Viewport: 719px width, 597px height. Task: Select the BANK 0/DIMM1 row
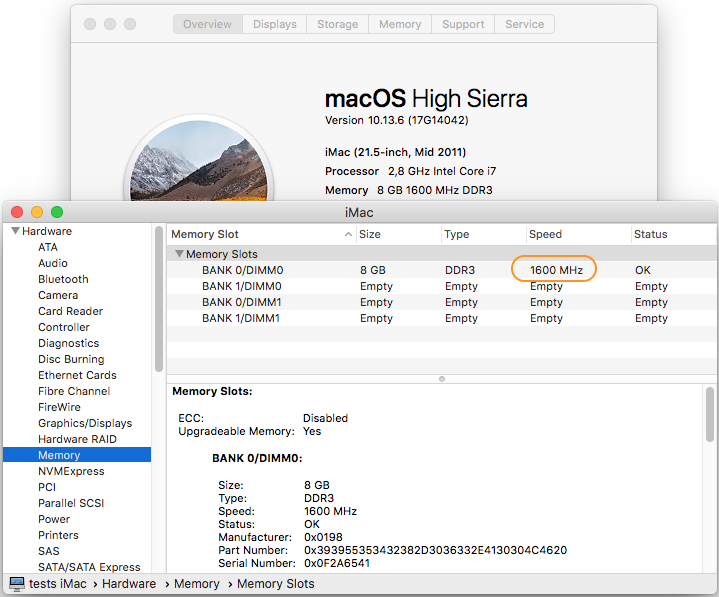click(x=442, y=302)
